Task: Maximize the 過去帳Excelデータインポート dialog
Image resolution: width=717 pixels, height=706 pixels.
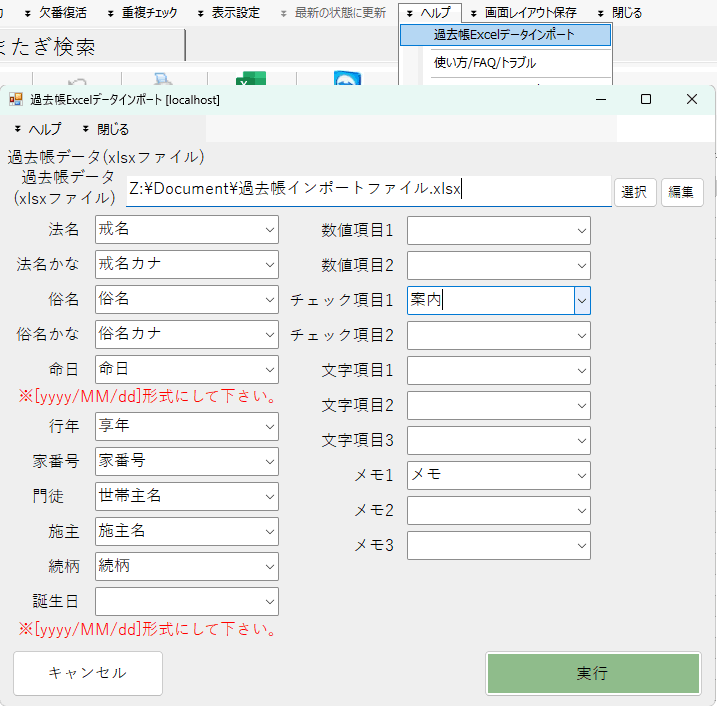Action: click(x=646, y=99)
